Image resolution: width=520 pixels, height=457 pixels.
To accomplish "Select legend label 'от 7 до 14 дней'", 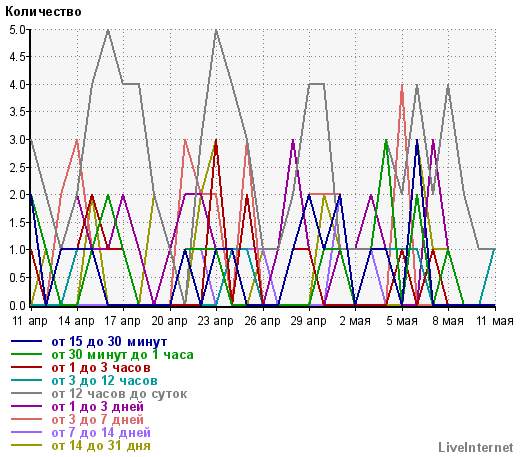I will pos(101,433).
